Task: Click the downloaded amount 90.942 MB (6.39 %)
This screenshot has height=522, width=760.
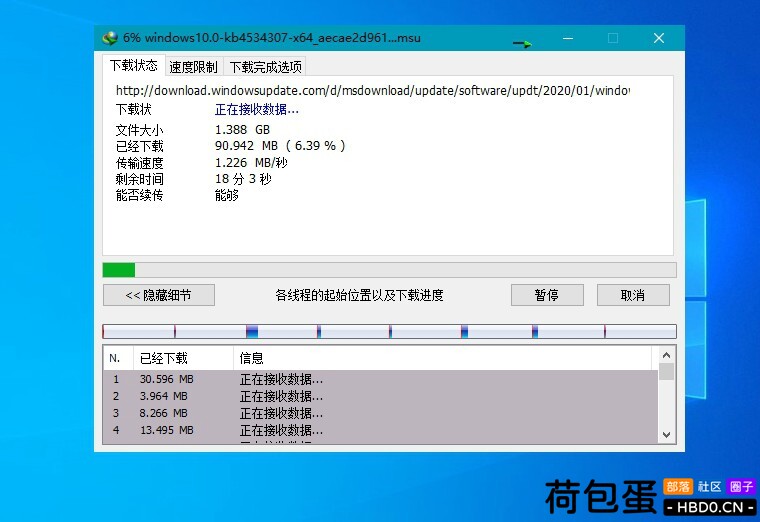Action: (x=280, y=146)
